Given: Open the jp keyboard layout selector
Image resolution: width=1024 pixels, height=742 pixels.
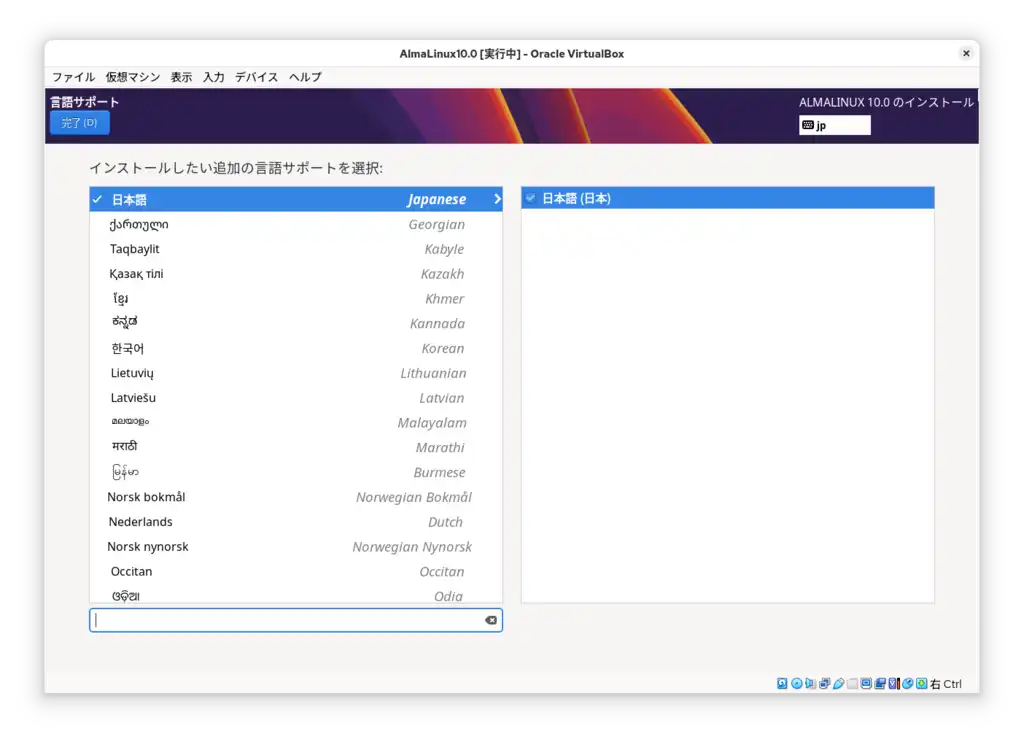Looking at the screenshot, I should pyautogui.click(x=834, y=124).
